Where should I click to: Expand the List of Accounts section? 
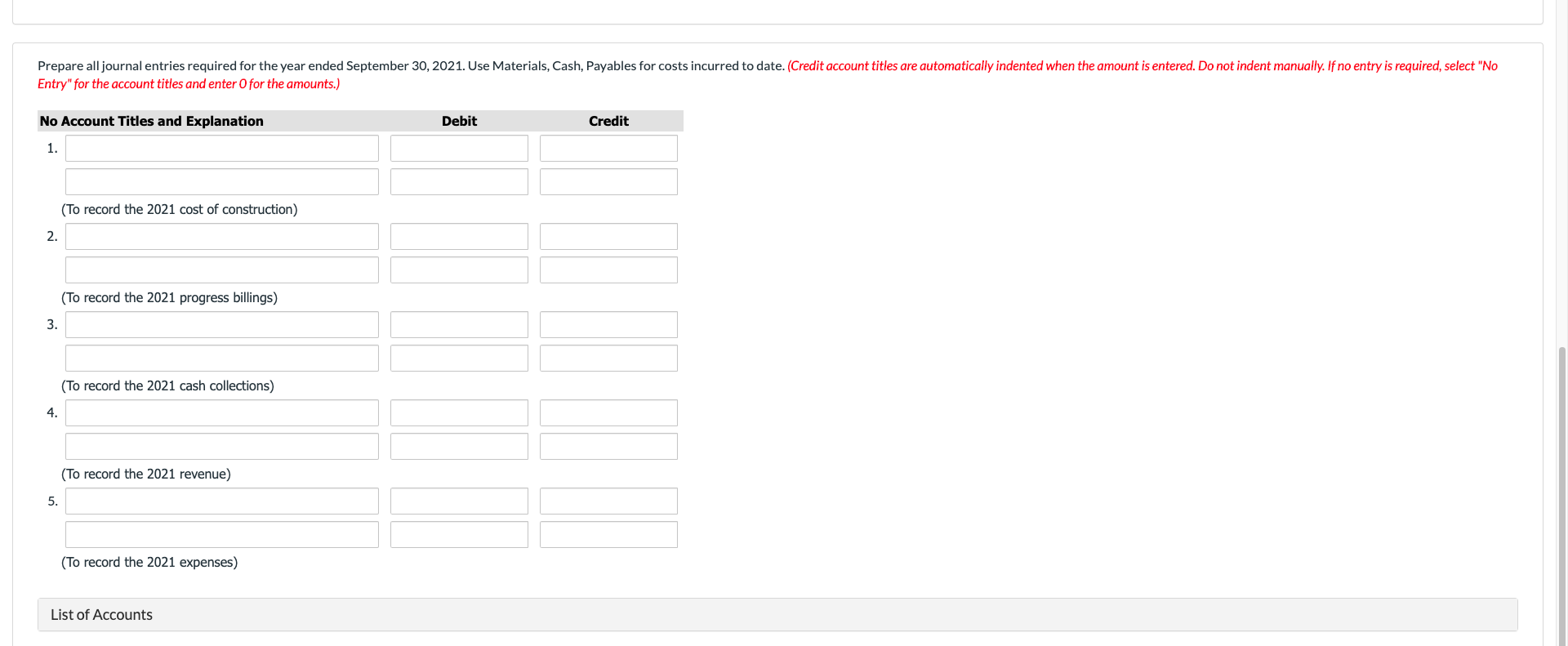(x=777, y=614)
